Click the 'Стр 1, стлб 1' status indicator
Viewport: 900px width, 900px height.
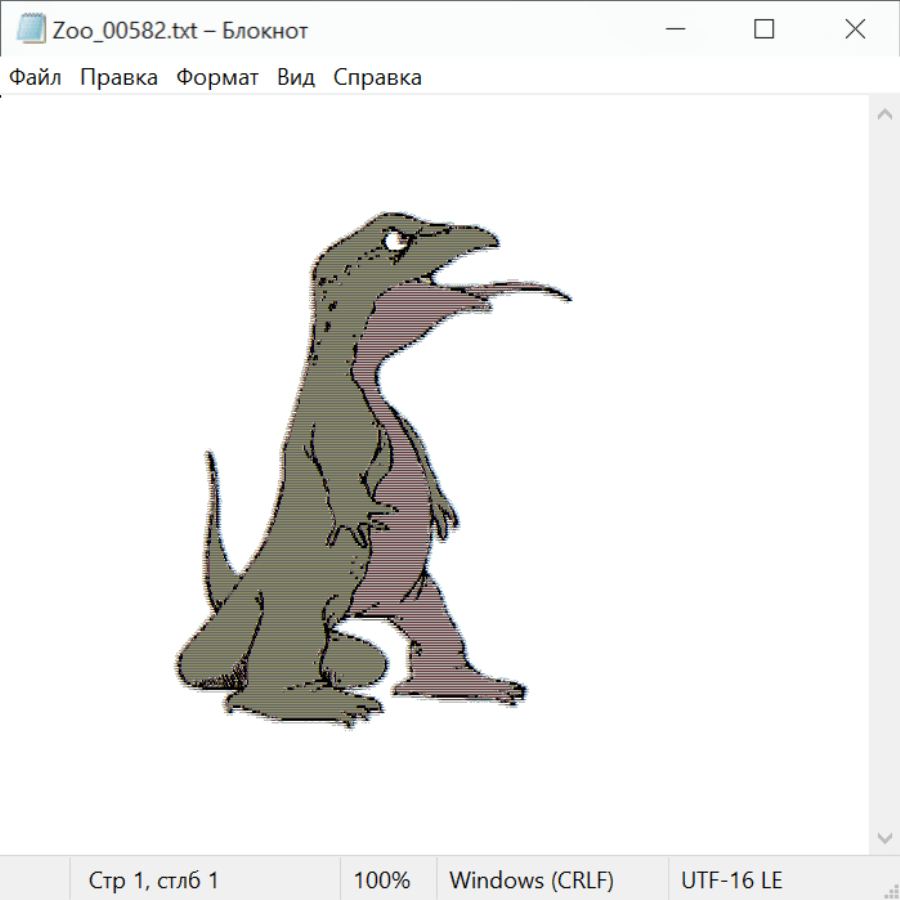(153, 880)
